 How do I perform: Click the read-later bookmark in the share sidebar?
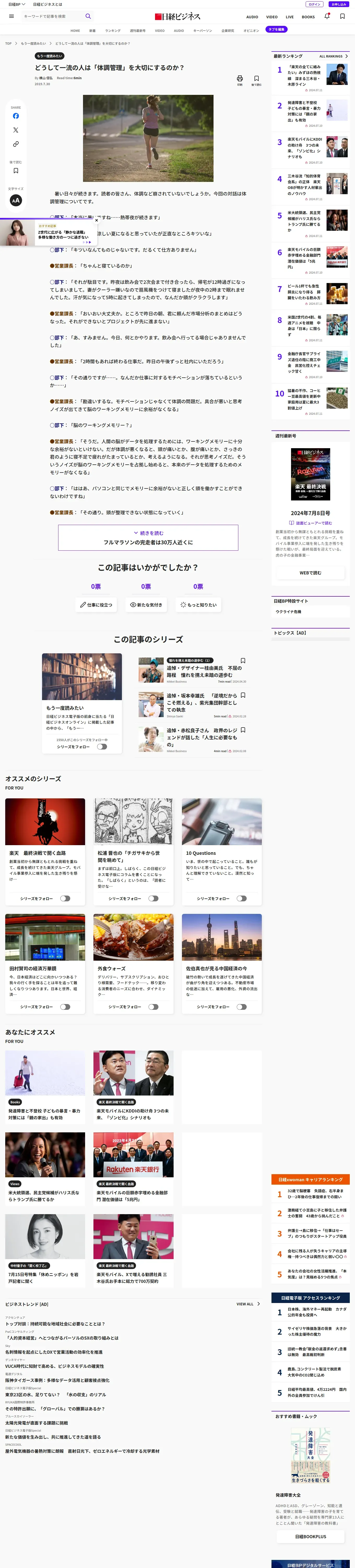tap(16, 171)
